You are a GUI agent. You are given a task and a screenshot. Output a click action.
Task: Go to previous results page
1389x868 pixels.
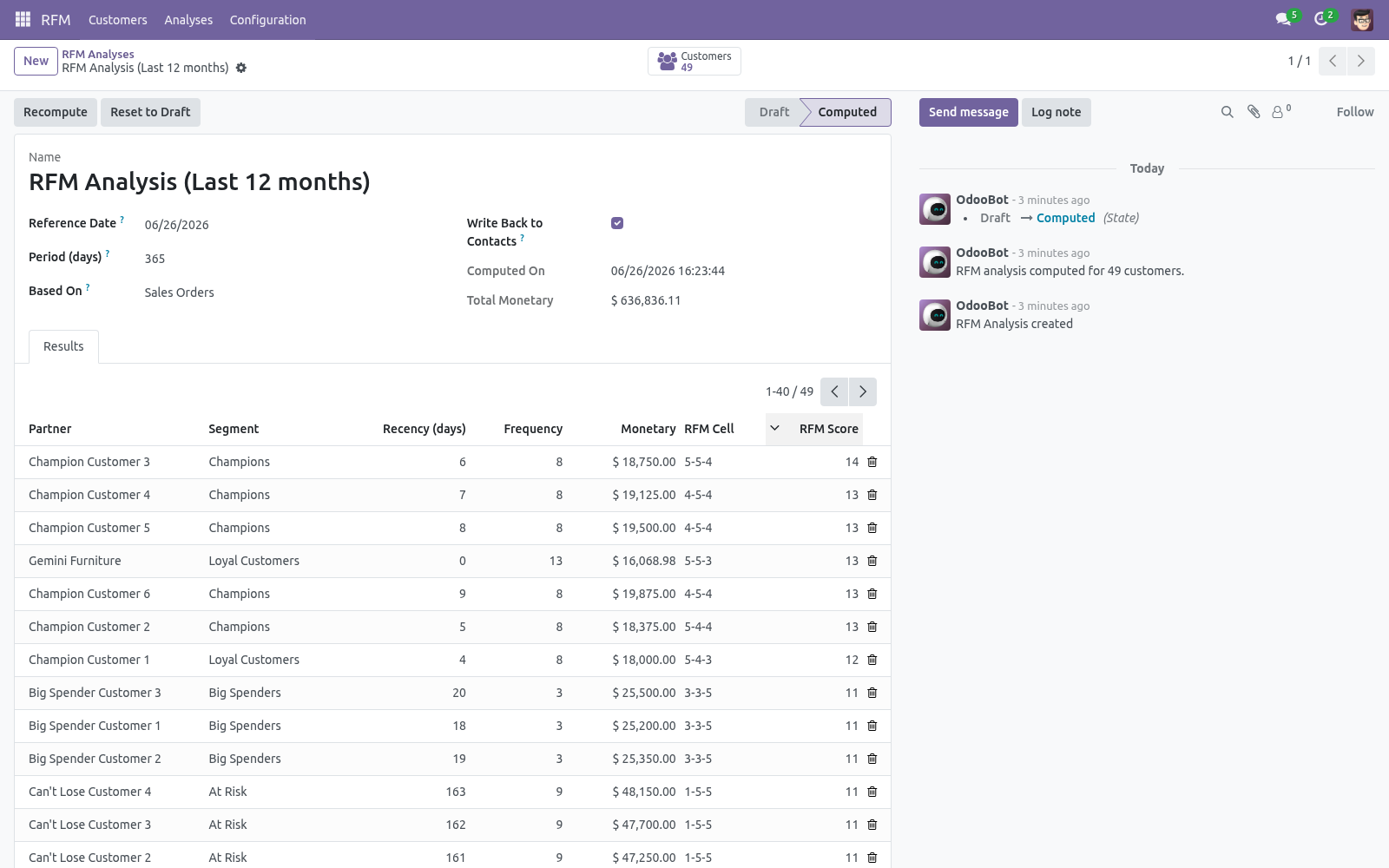click(x=834, y=391)
